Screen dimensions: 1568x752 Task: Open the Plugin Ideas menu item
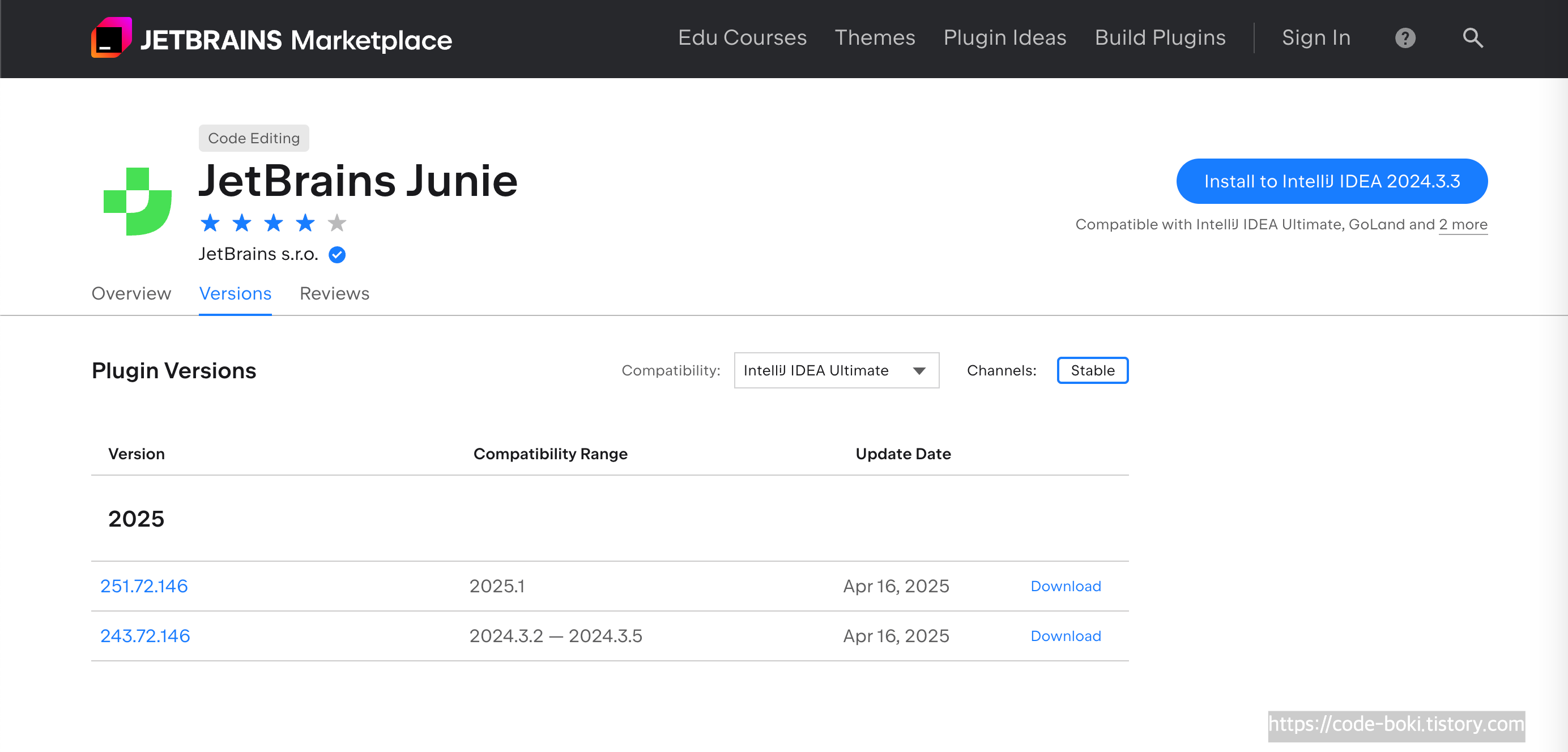click(x=1004, y=38)
